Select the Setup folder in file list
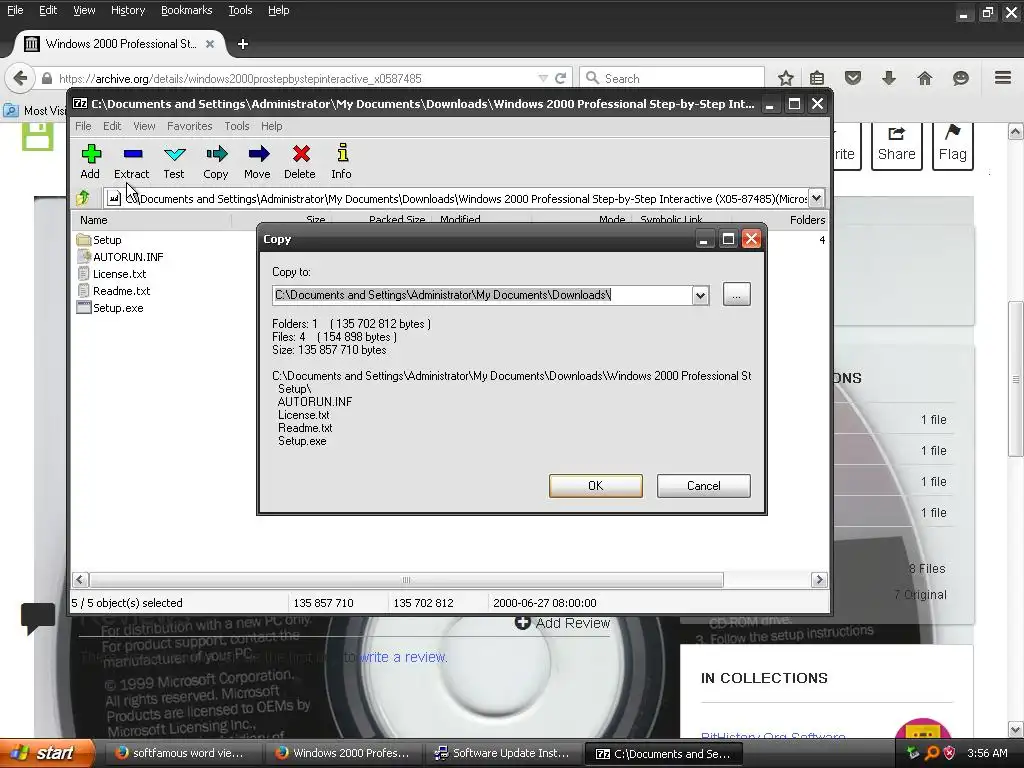Image resolution: width=1024 pixels, height=768 pixels. pos(100,240)
